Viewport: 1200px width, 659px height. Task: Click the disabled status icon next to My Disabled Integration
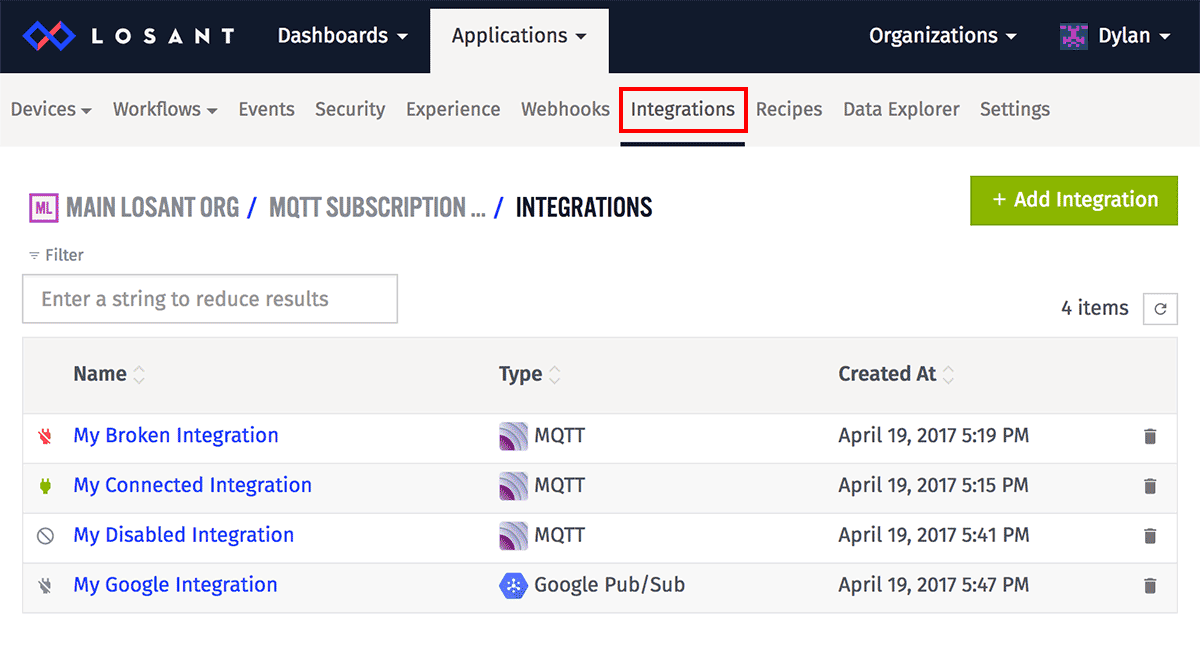click(x=45, y=535)
